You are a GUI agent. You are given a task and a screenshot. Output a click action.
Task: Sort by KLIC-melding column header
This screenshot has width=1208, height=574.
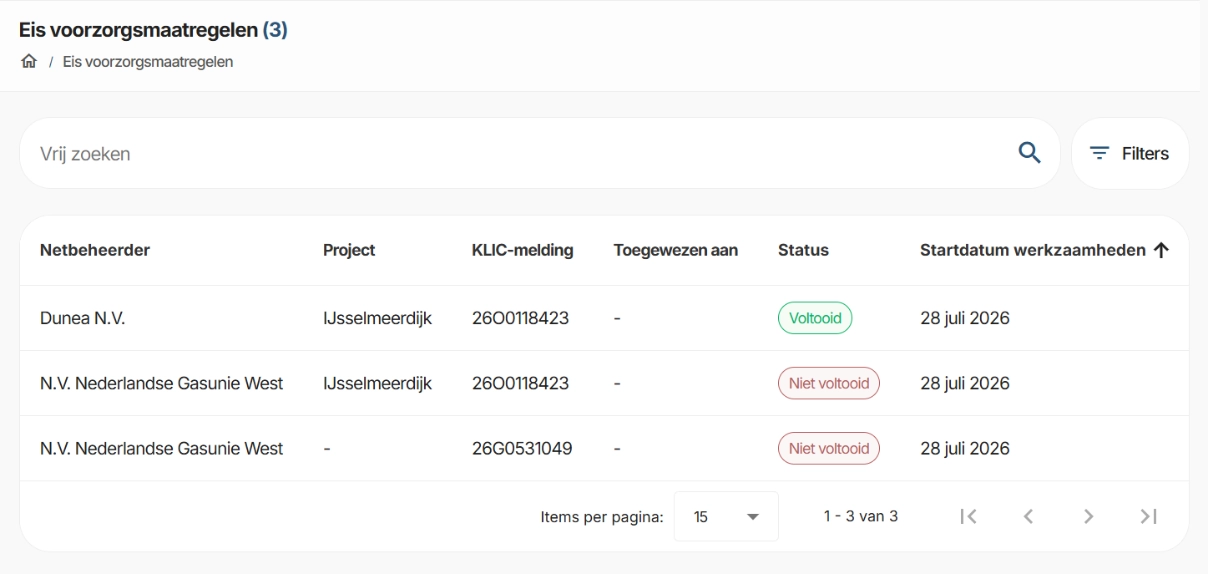(522, 251)
